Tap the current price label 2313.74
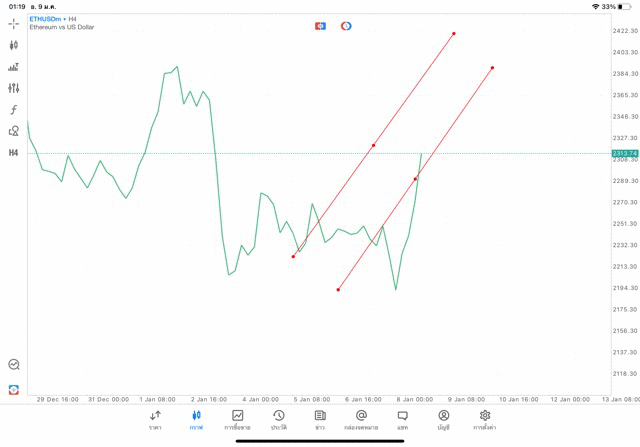The height and width of the screenshot is (447, 640). 625,153
